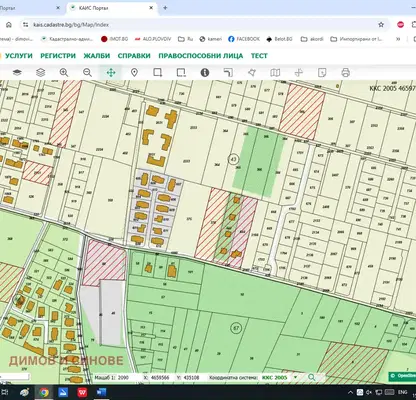Image resolution: width=416 pixels, height=400 pixels.
Task: Bookmark this page with the star
Action: pos(381,25)
